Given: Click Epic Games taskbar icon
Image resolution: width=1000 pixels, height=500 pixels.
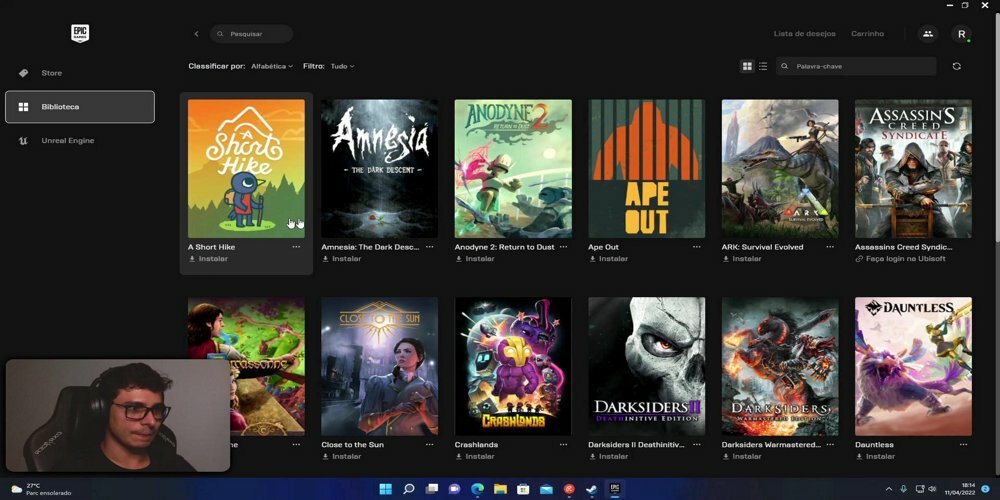Looking at the screenshot, I should (x=615, y=489).
